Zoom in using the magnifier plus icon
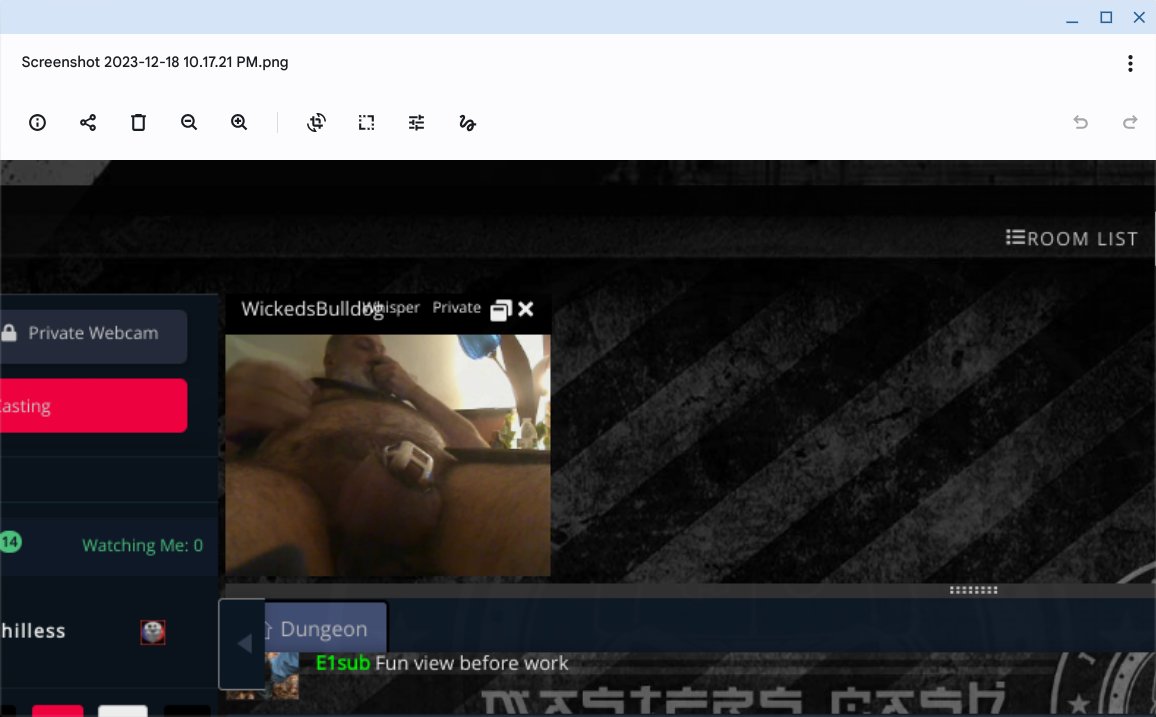 pos(239,122)
